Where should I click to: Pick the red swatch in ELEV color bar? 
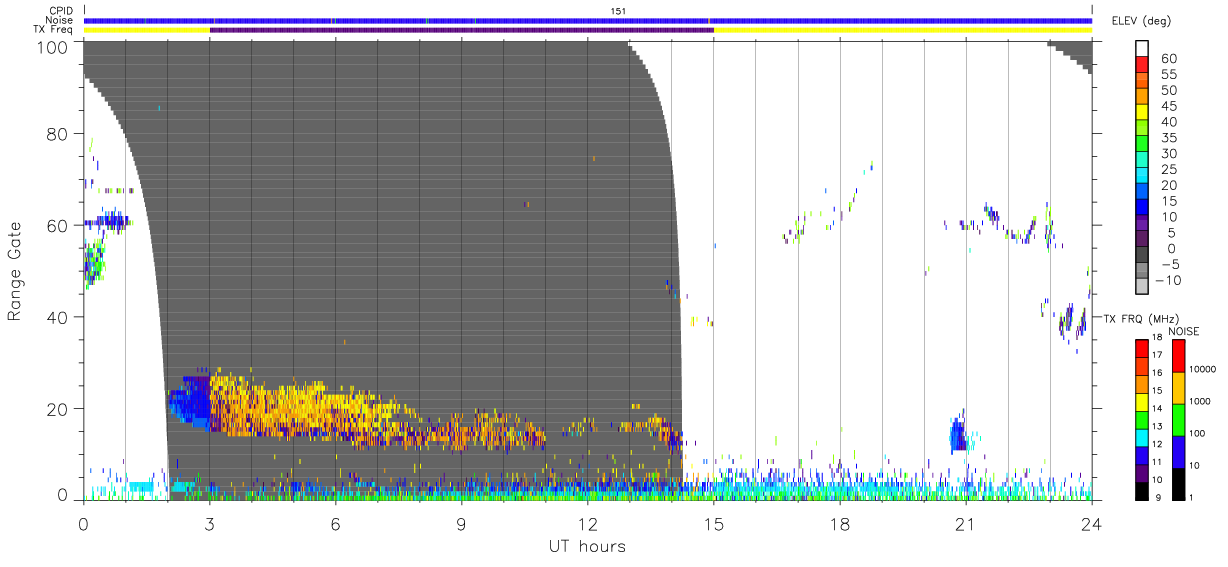pyautogui.click(x=1142, y=64)
